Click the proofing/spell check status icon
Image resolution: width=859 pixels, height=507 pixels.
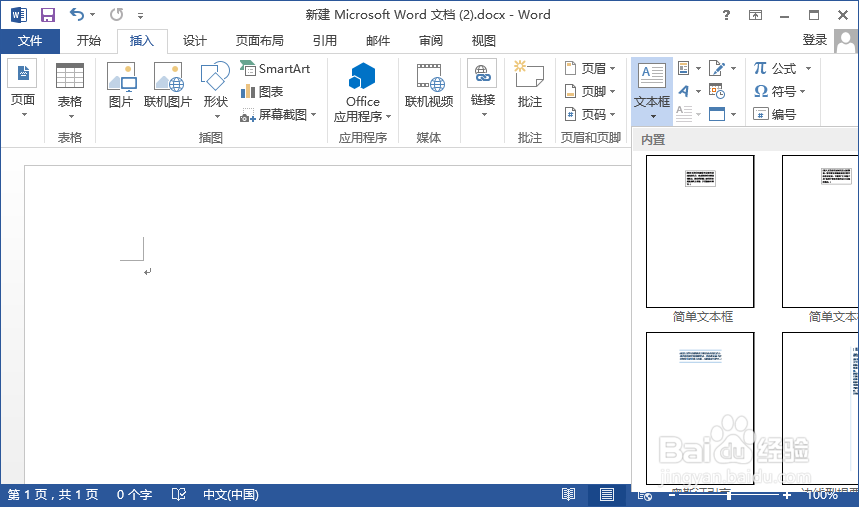coord(179,494)
